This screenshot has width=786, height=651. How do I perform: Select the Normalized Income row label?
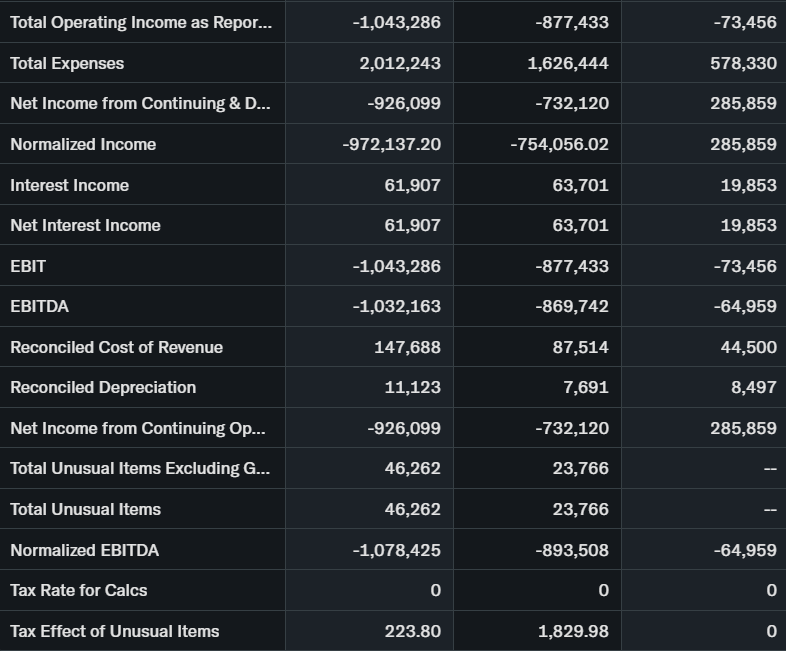83,144
